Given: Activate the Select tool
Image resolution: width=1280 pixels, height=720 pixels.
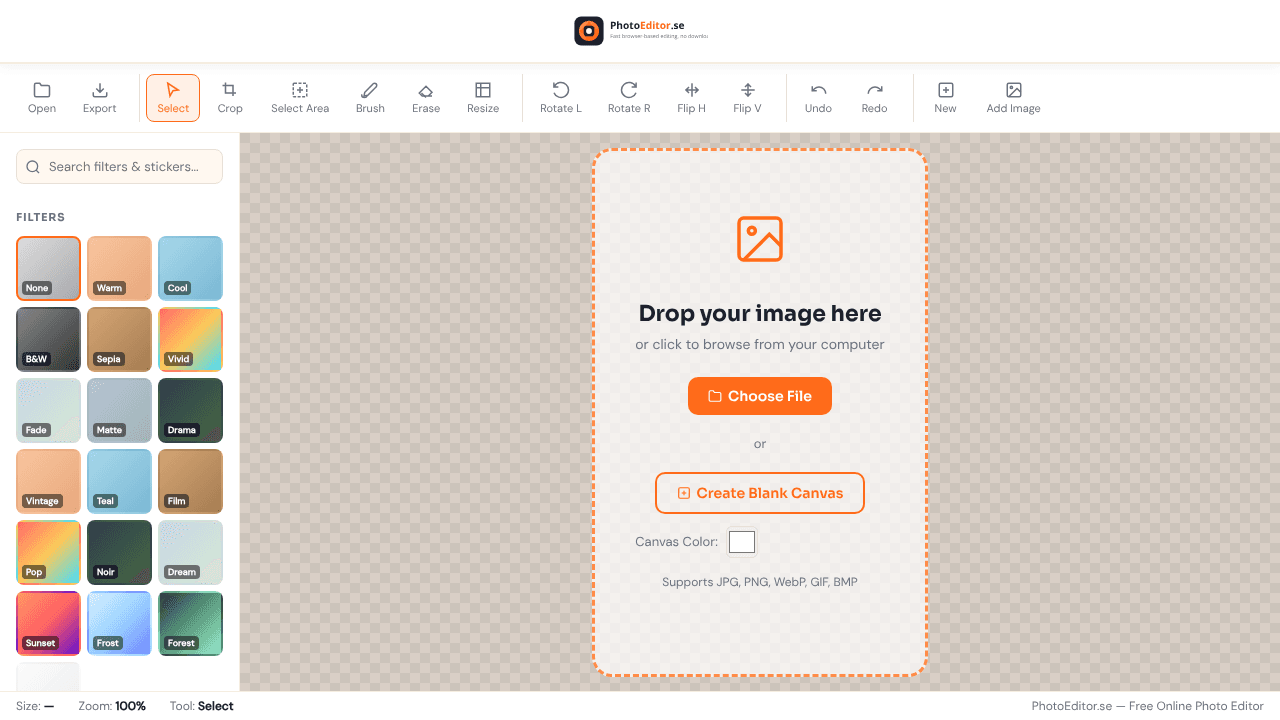Looking at the screenshot, I should pyautogui.click(x=173, y=98).
